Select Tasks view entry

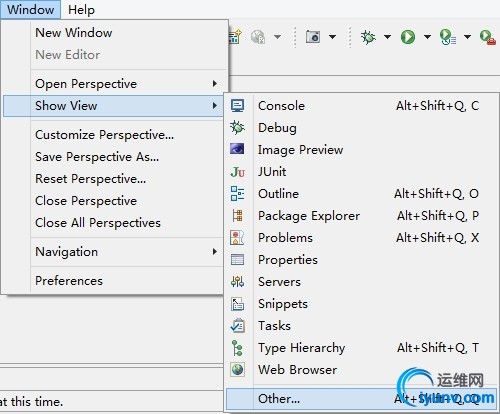(x=362, y=326)
